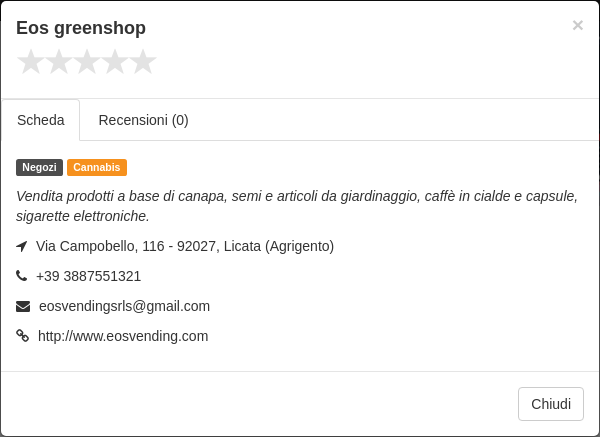
Task: Close dialog with the X button
Action: click(x=577, y=25)
